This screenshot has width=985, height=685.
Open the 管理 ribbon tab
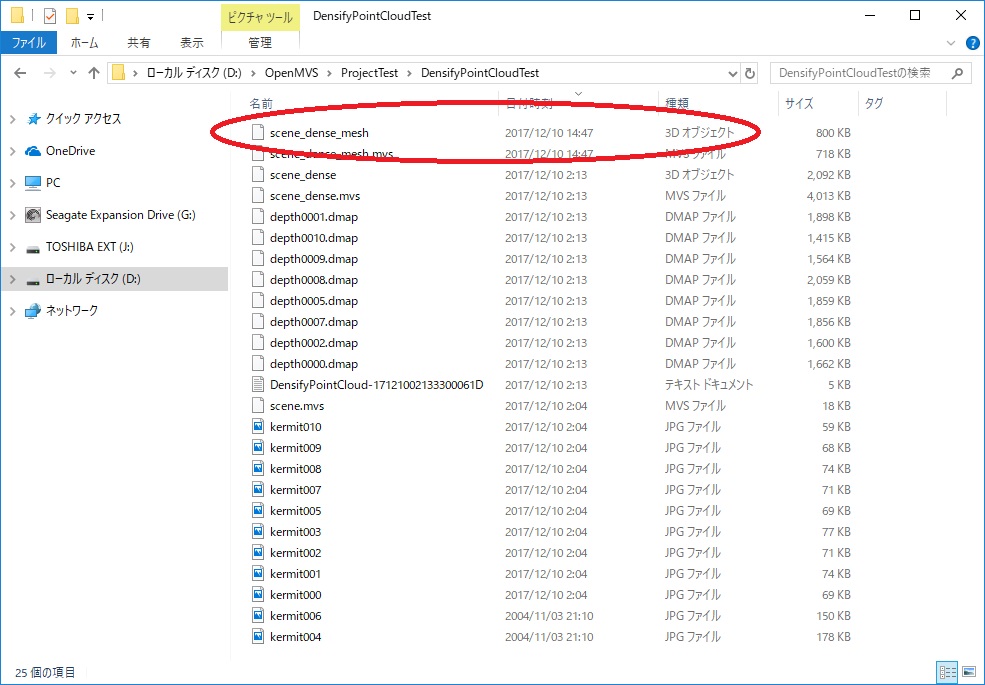click(x=260, y=43)
